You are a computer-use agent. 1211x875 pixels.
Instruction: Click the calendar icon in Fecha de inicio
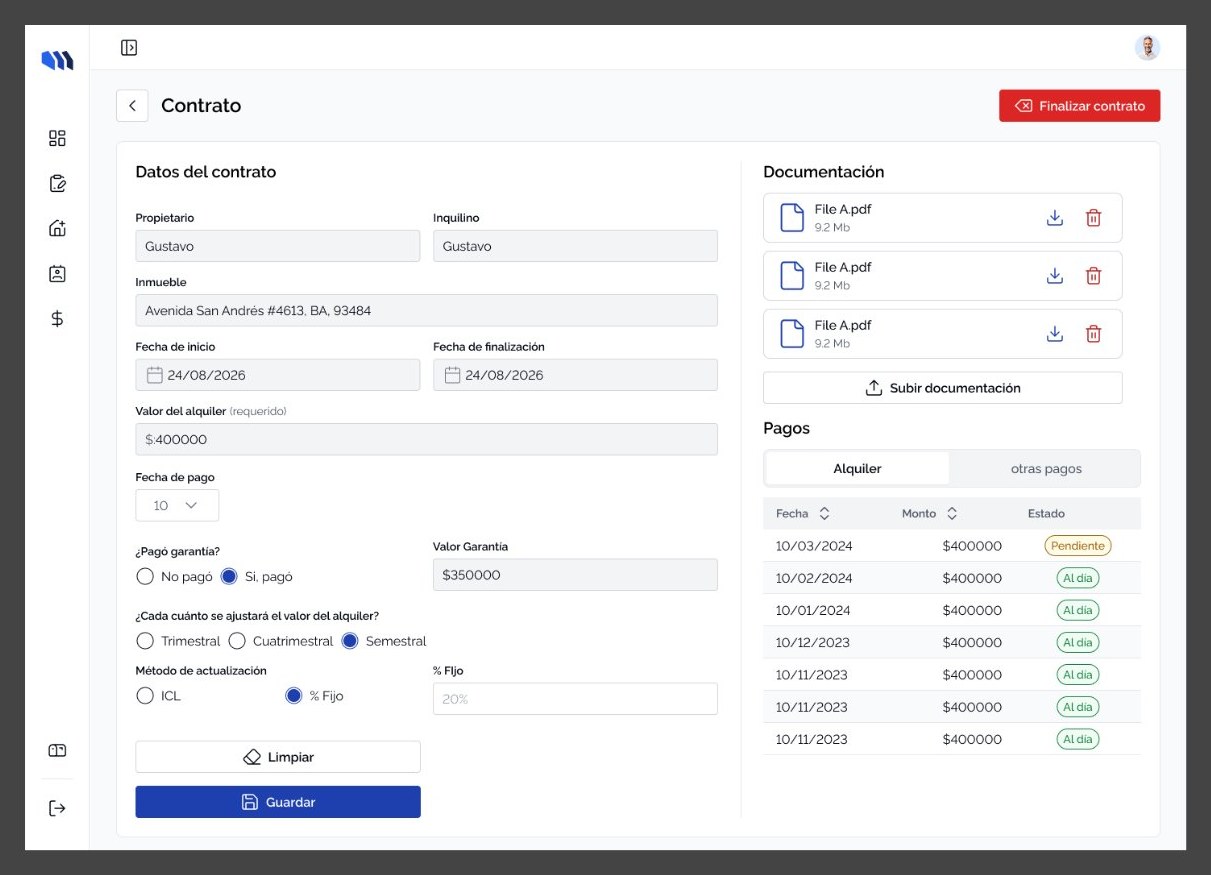coord(154,375)
